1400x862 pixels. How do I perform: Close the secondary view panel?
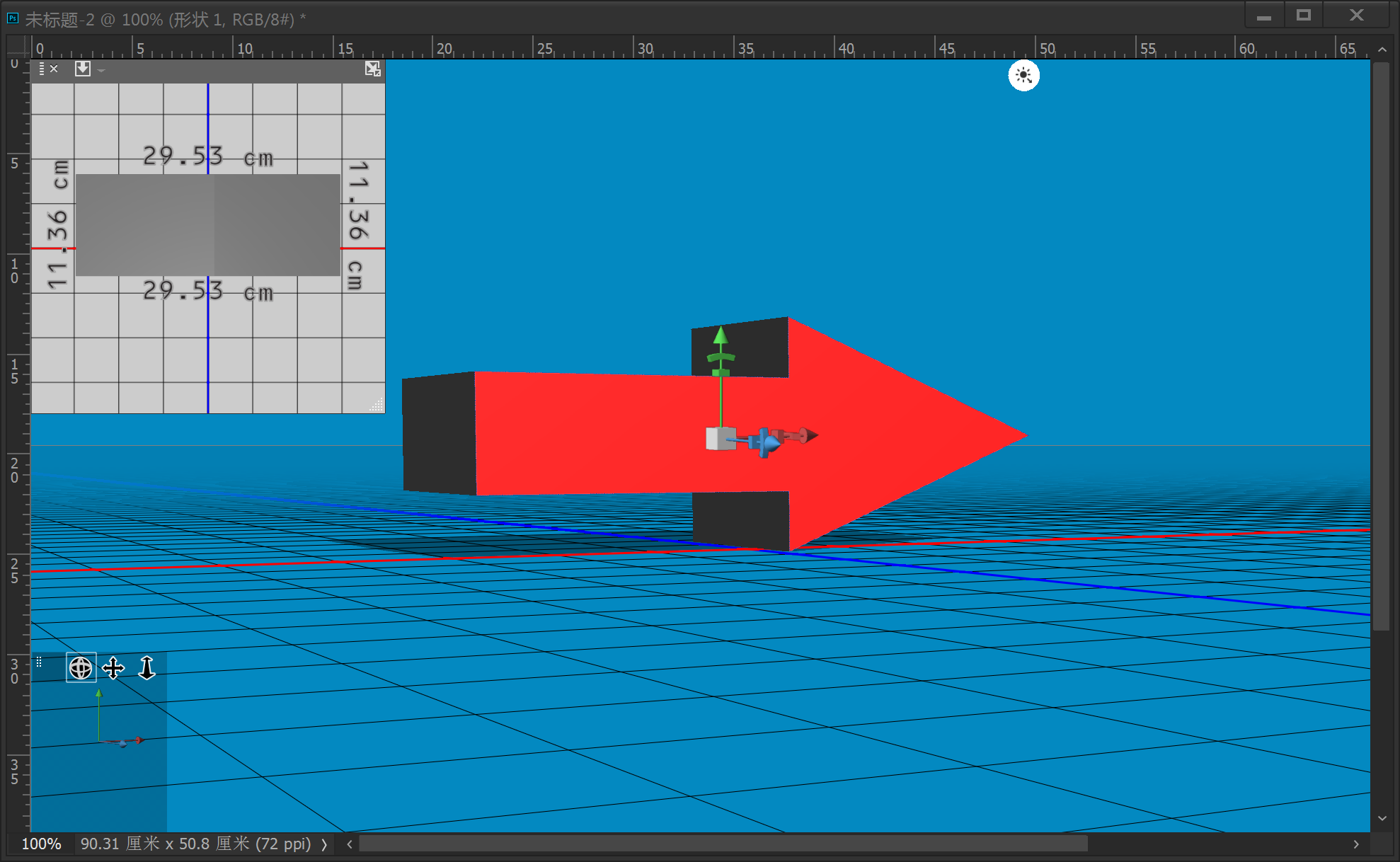click(54, 69)
